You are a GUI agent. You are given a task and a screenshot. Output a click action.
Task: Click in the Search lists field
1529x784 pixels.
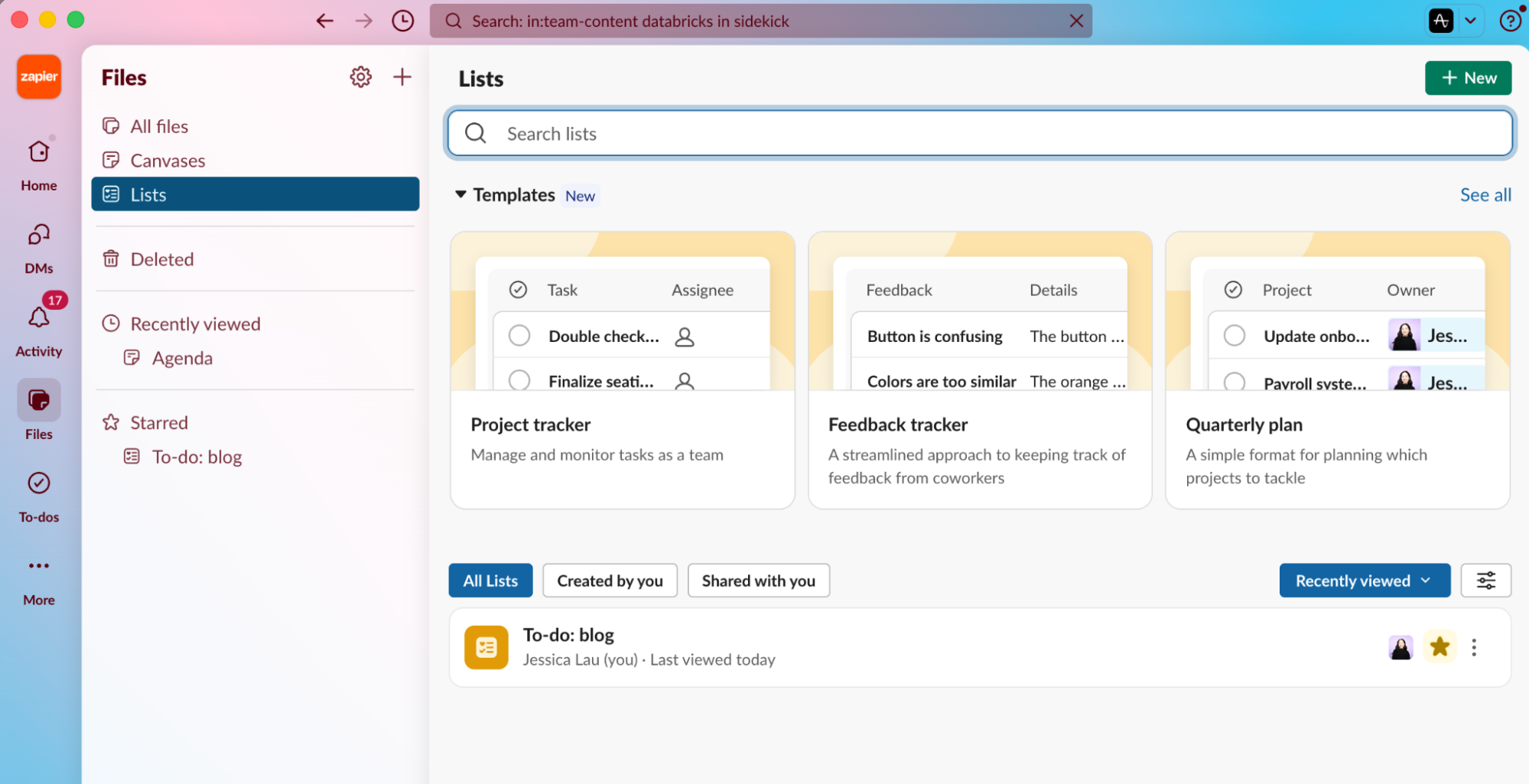pos(980,133)
